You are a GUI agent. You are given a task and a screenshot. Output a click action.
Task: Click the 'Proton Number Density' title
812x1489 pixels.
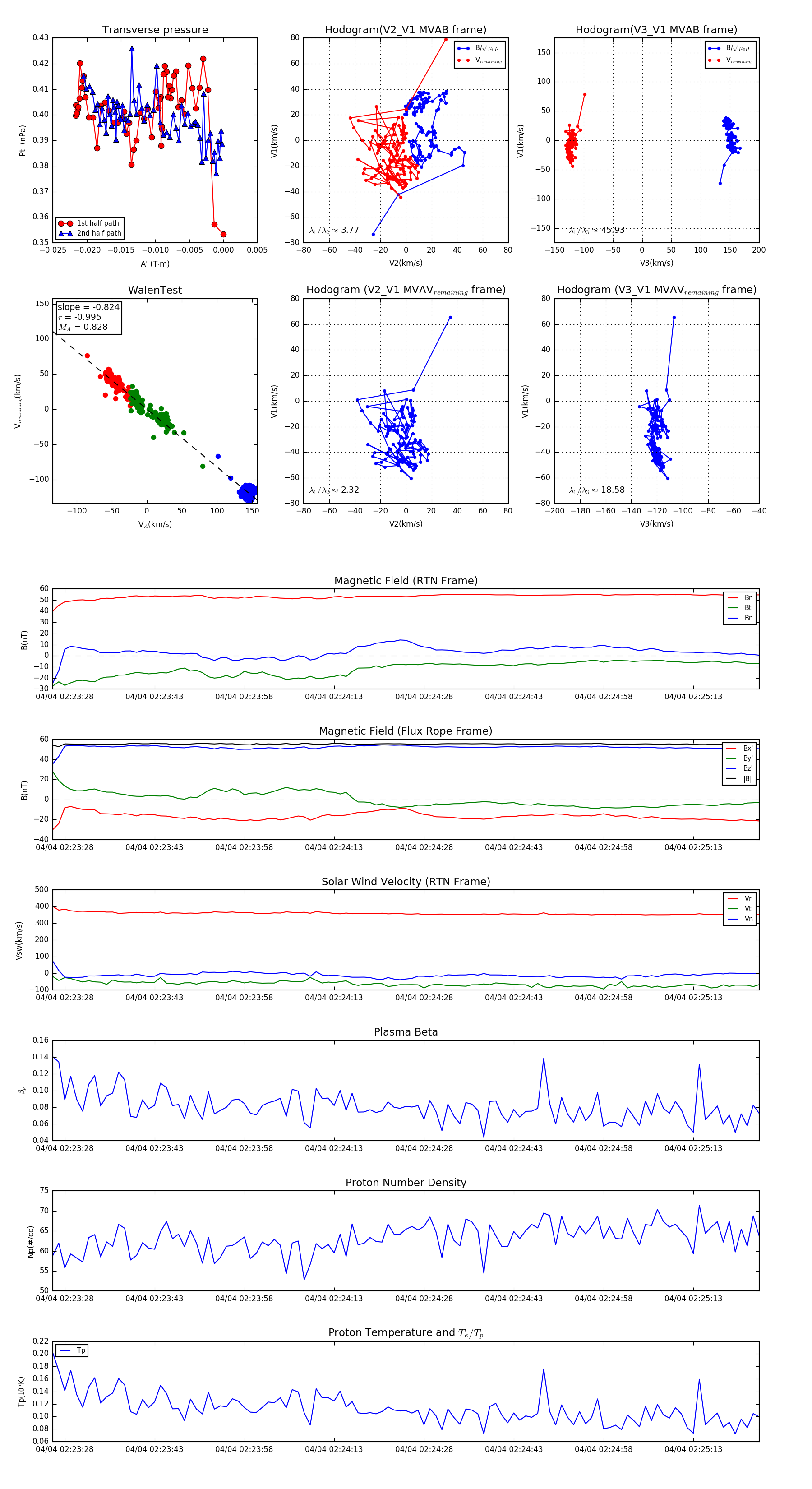[406, 1183]
